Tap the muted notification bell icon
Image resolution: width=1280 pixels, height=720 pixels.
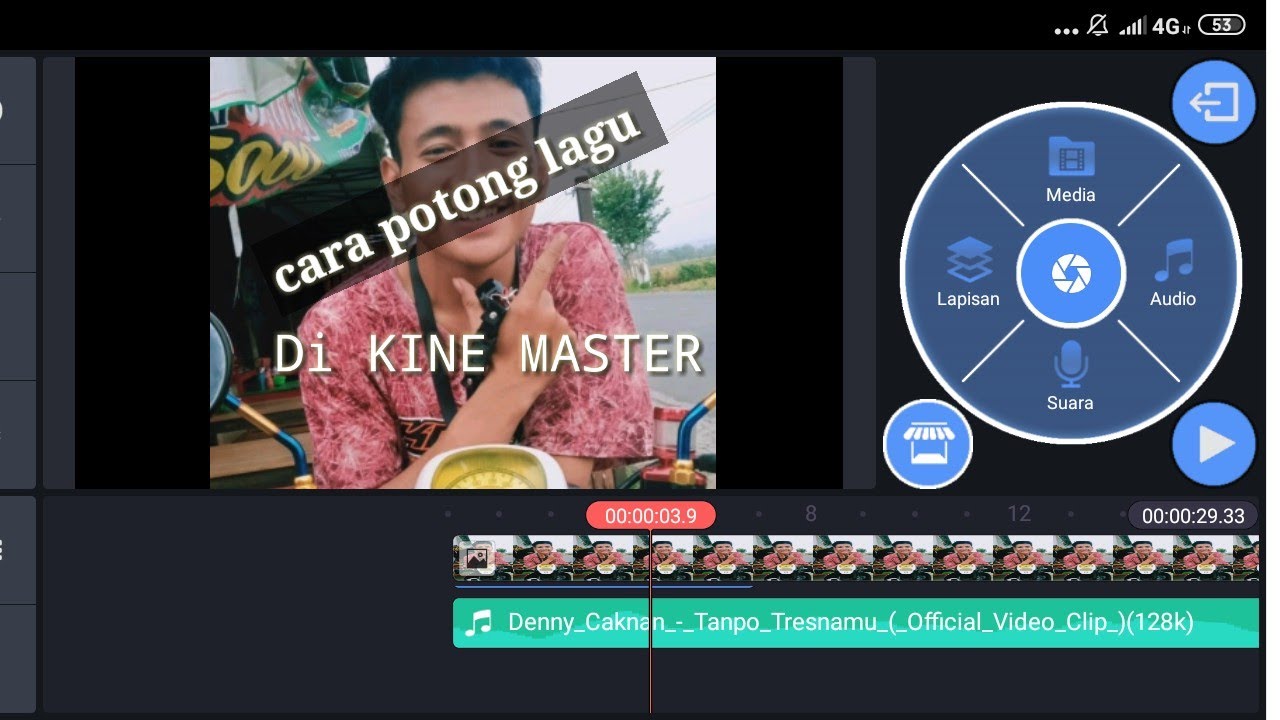[1097, 25]
